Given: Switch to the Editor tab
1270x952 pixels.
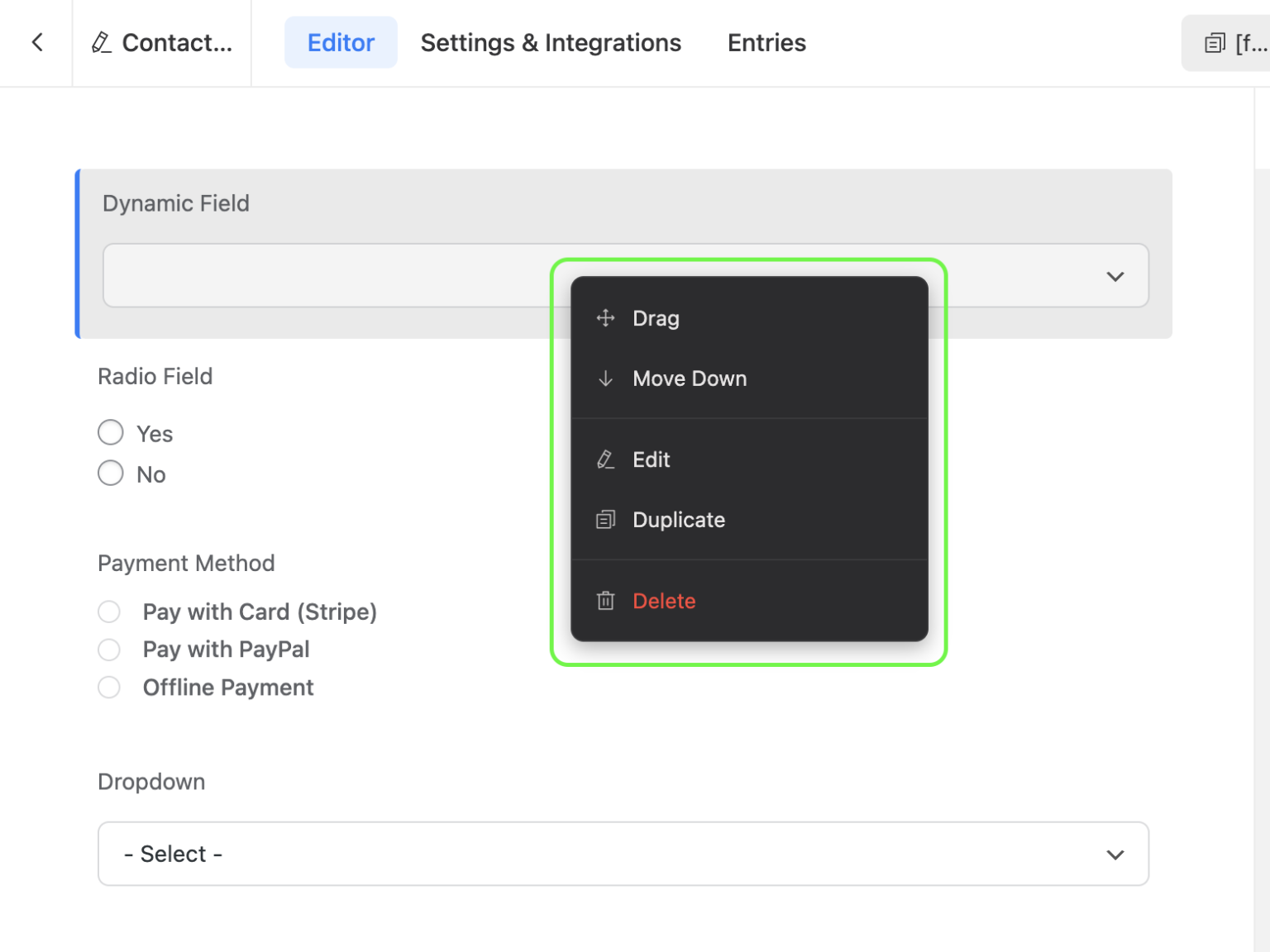Looking at the screenshot, I should point(341,42).
